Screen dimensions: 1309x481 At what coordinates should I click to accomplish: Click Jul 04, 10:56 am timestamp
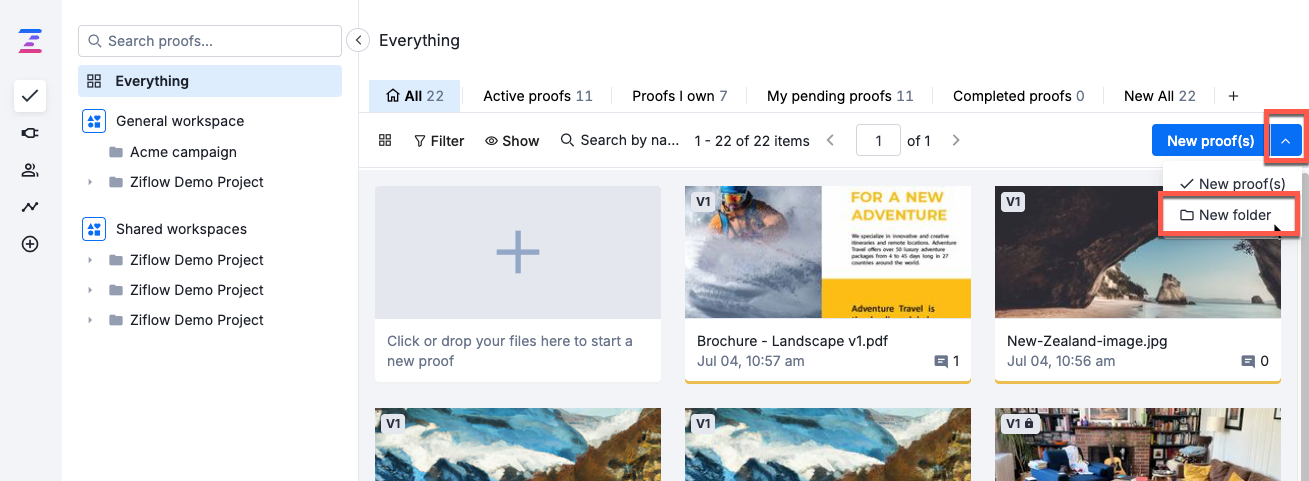[x=1061, y=361]
